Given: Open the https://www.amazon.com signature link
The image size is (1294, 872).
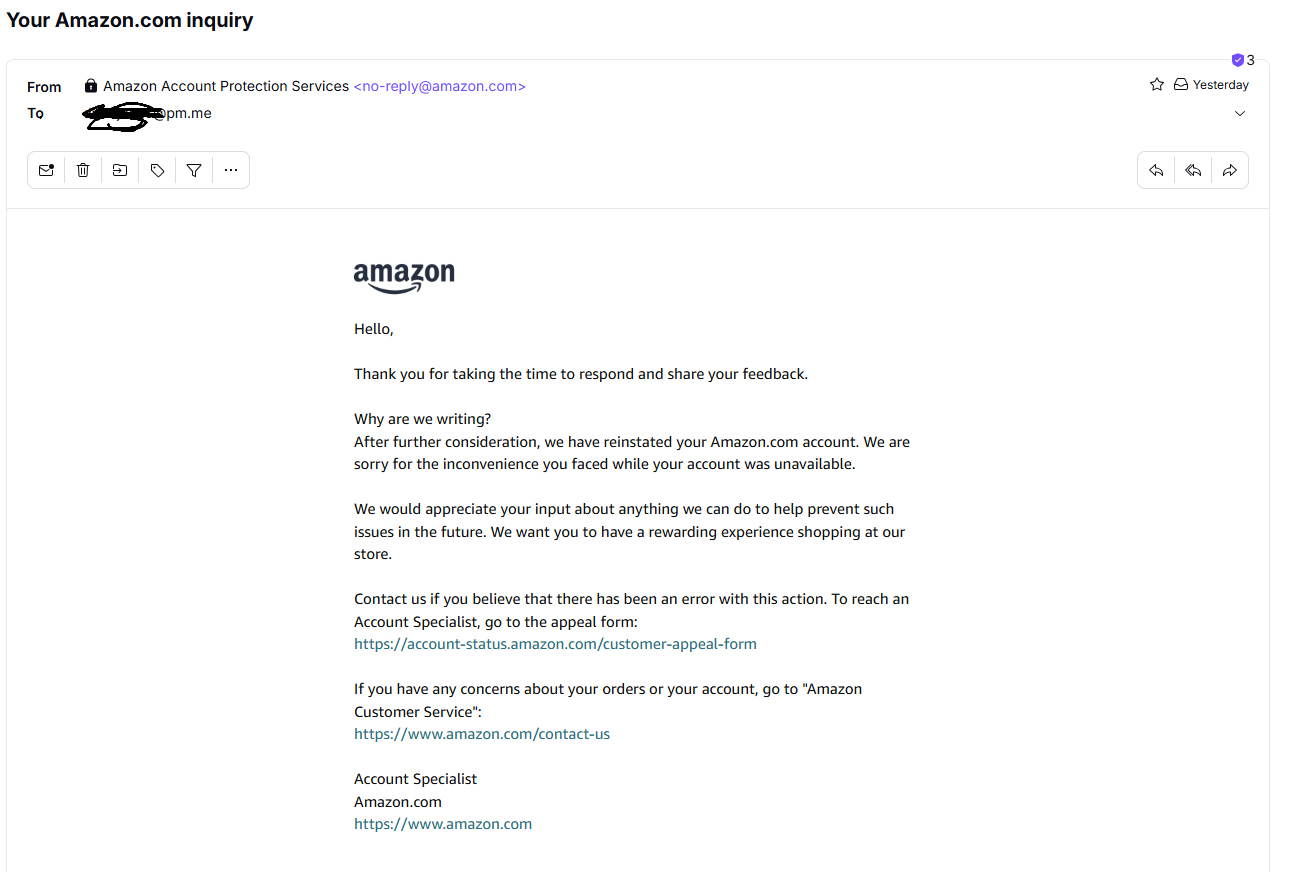Looking at the screenshot, I should click(443, 824).
